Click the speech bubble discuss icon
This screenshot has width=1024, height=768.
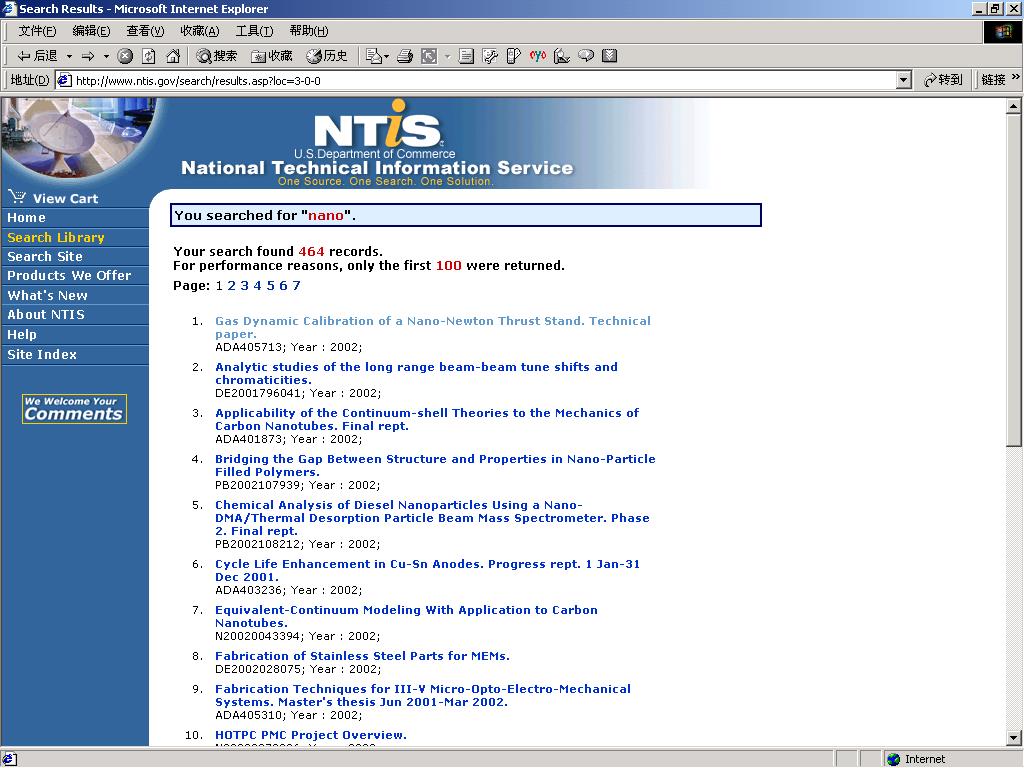pyautogui.click(x=586, y=56)
